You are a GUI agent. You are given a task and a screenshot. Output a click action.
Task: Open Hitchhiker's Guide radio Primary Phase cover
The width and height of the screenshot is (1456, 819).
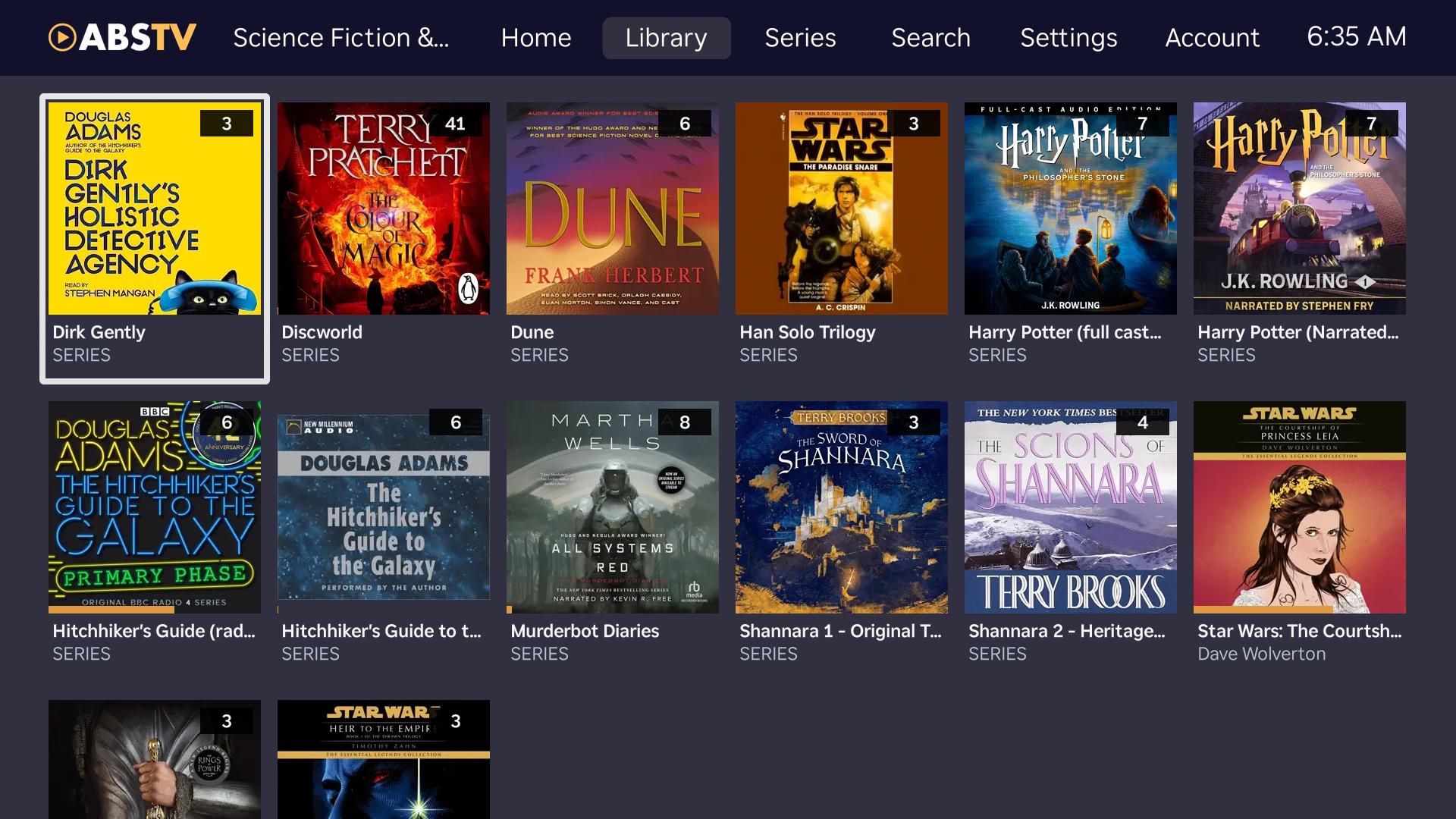point(155,507)
